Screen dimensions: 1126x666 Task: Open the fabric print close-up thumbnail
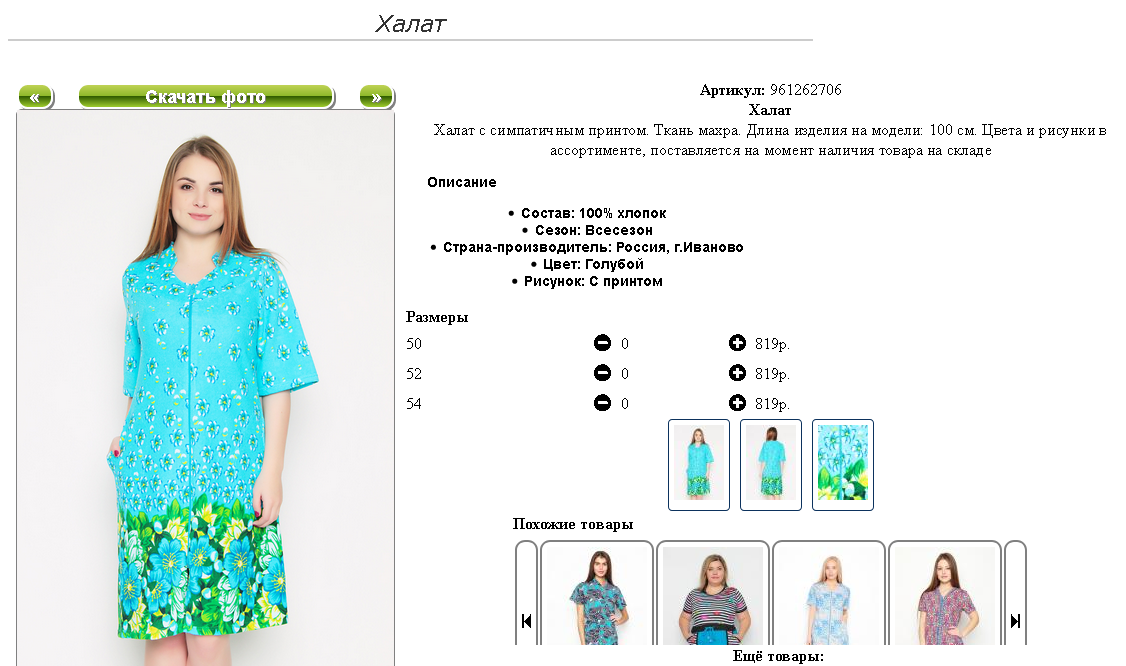(x=843, y=465)
